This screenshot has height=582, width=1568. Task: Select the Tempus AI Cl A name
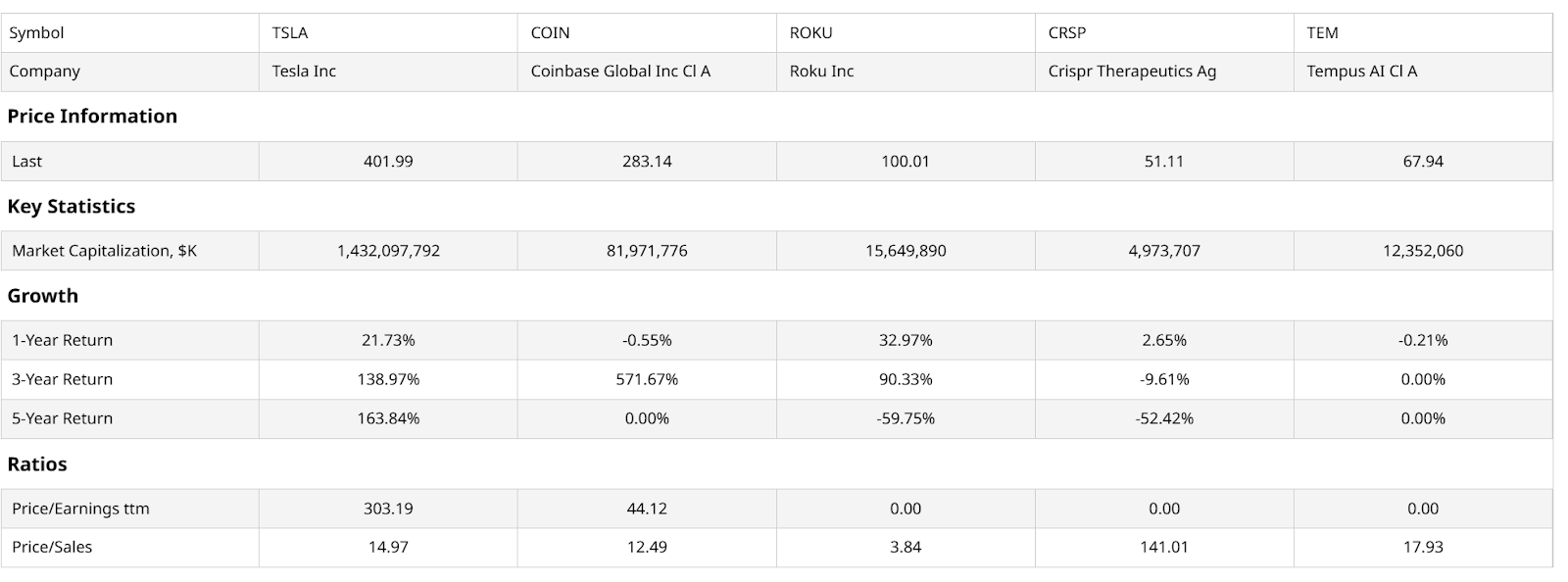1361,72
